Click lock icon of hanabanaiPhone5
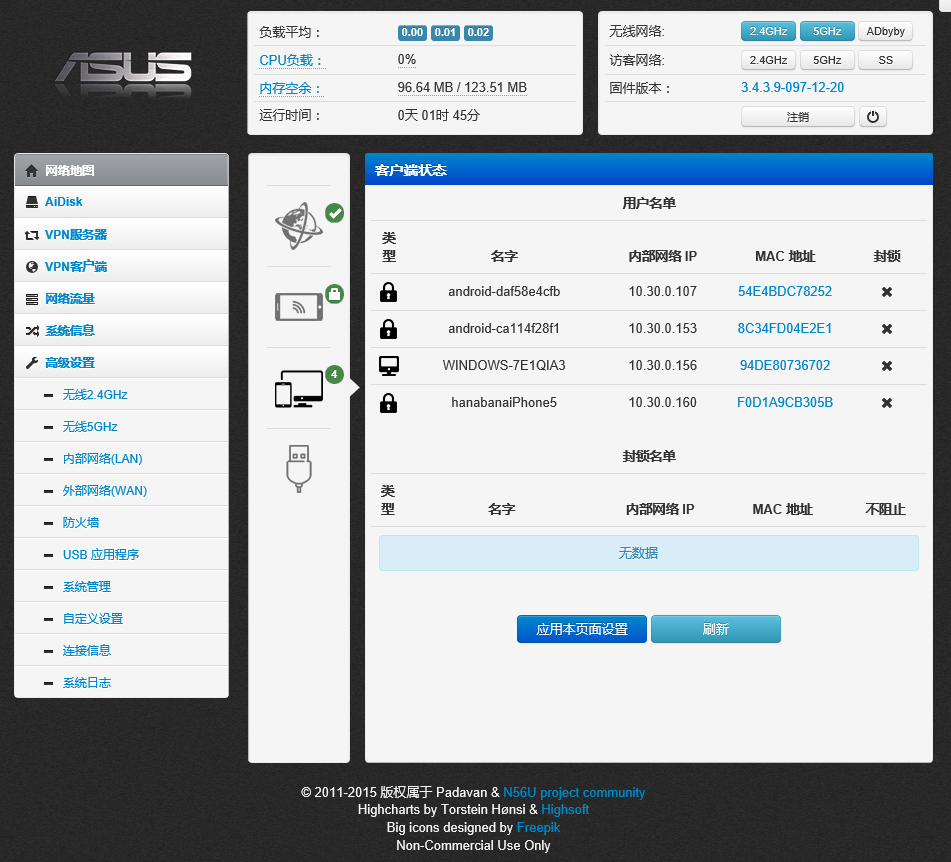Screen dimensions: 951x862 point(388,403)
